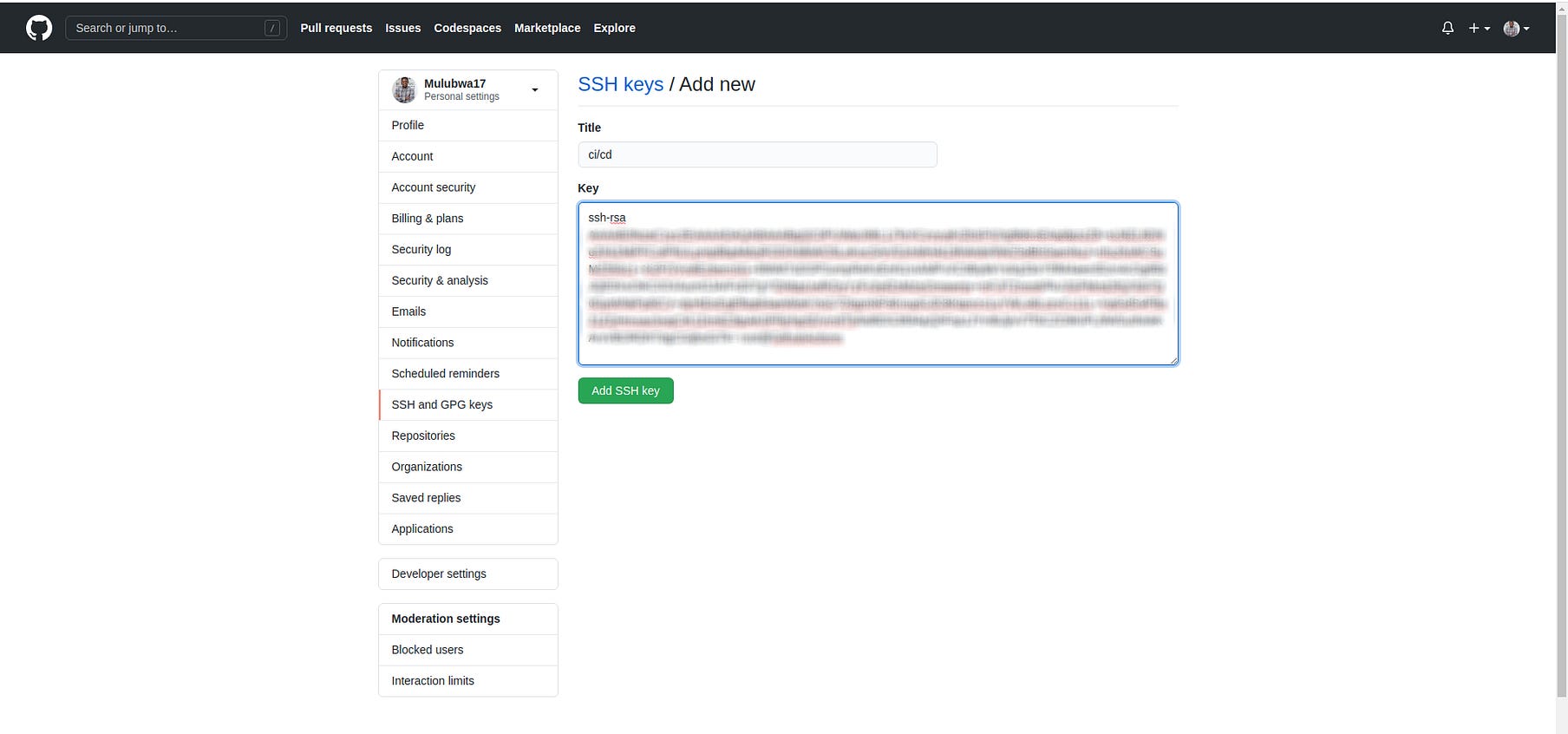This screenshot has height=734, width=1568.
Task: Expand the Mulubwa17 account switcher arrow
Action: click(x=535, y=90)
